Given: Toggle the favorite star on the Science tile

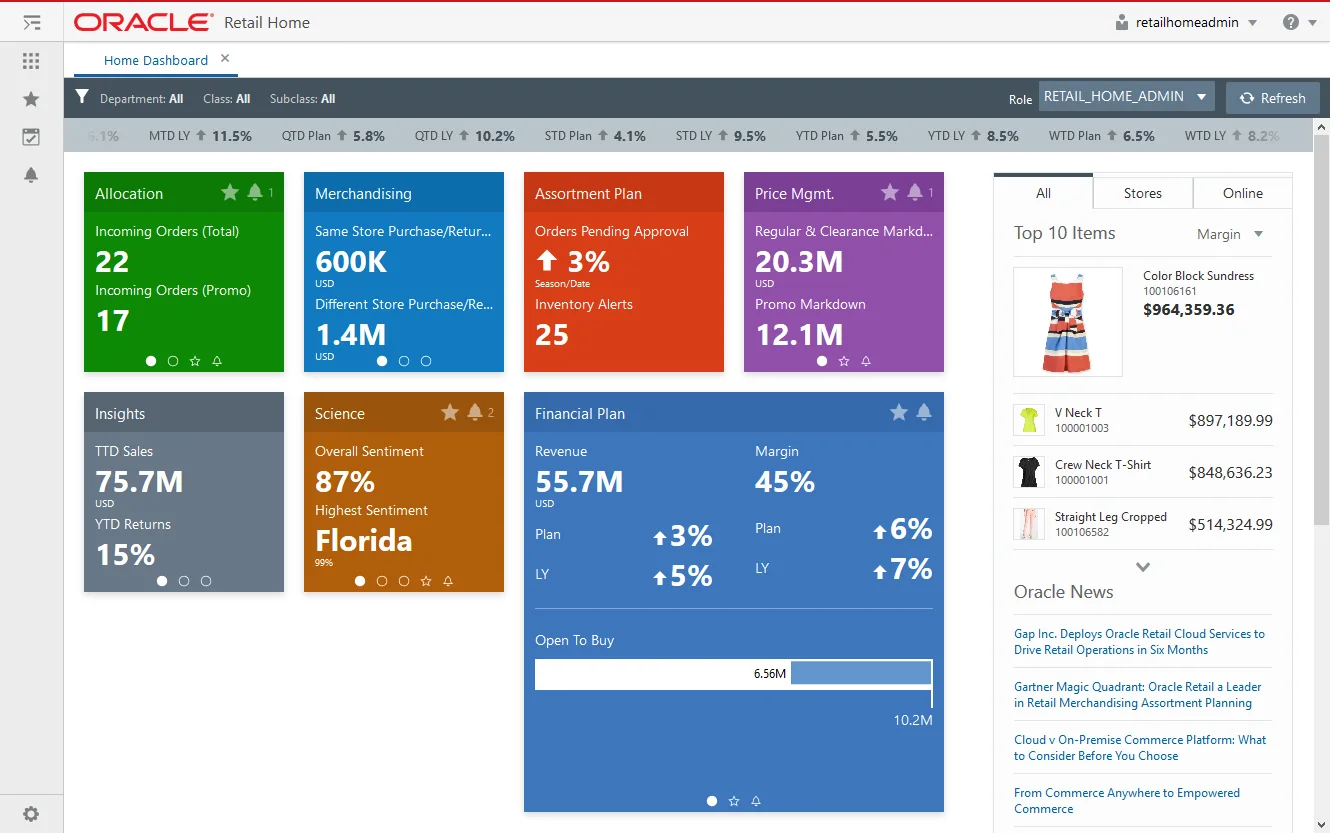Looking at the screenshot, I should click(x=449, y=412).
